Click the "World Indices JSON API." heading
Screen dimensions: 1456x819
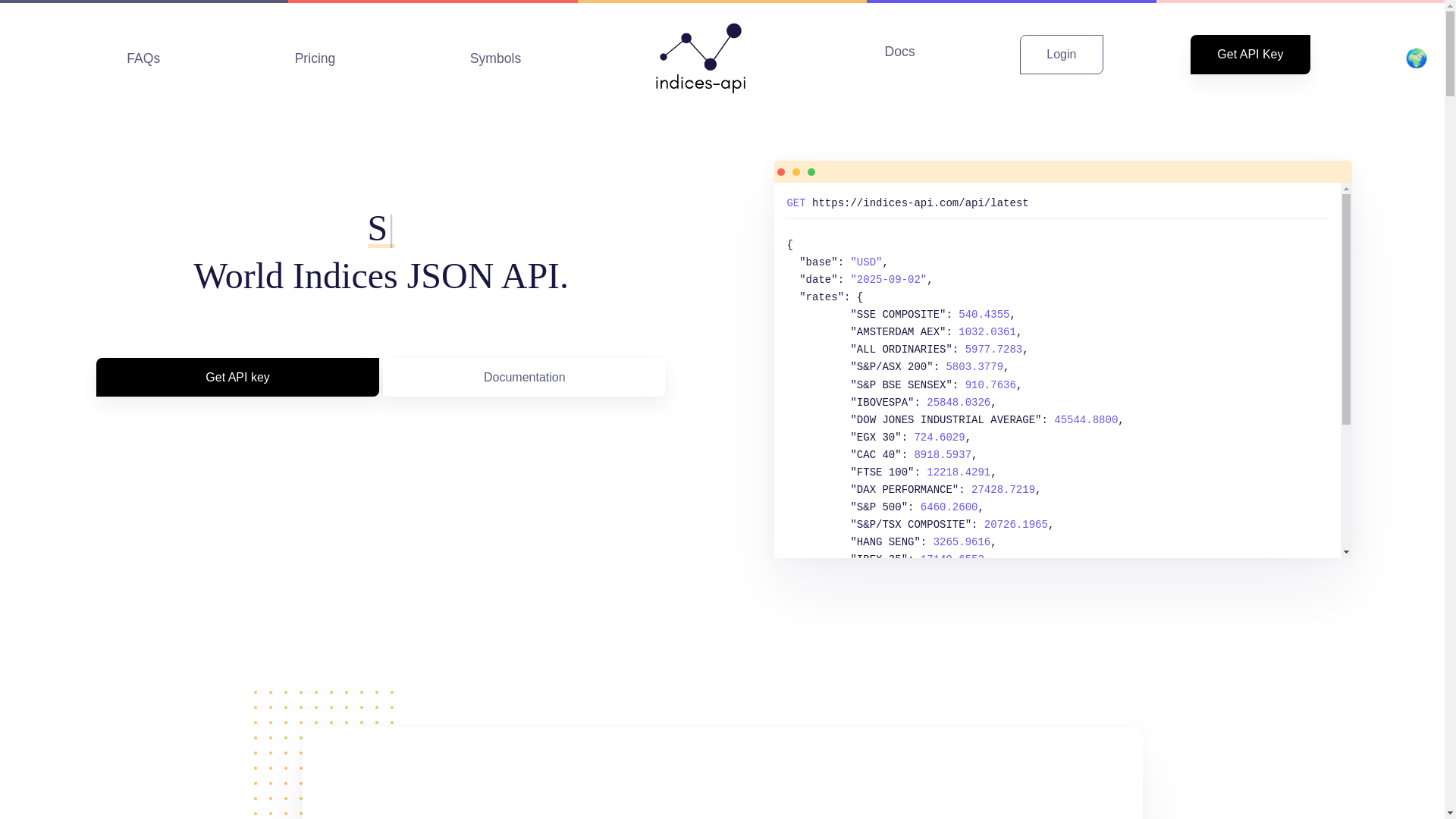(x=381, y=276)
